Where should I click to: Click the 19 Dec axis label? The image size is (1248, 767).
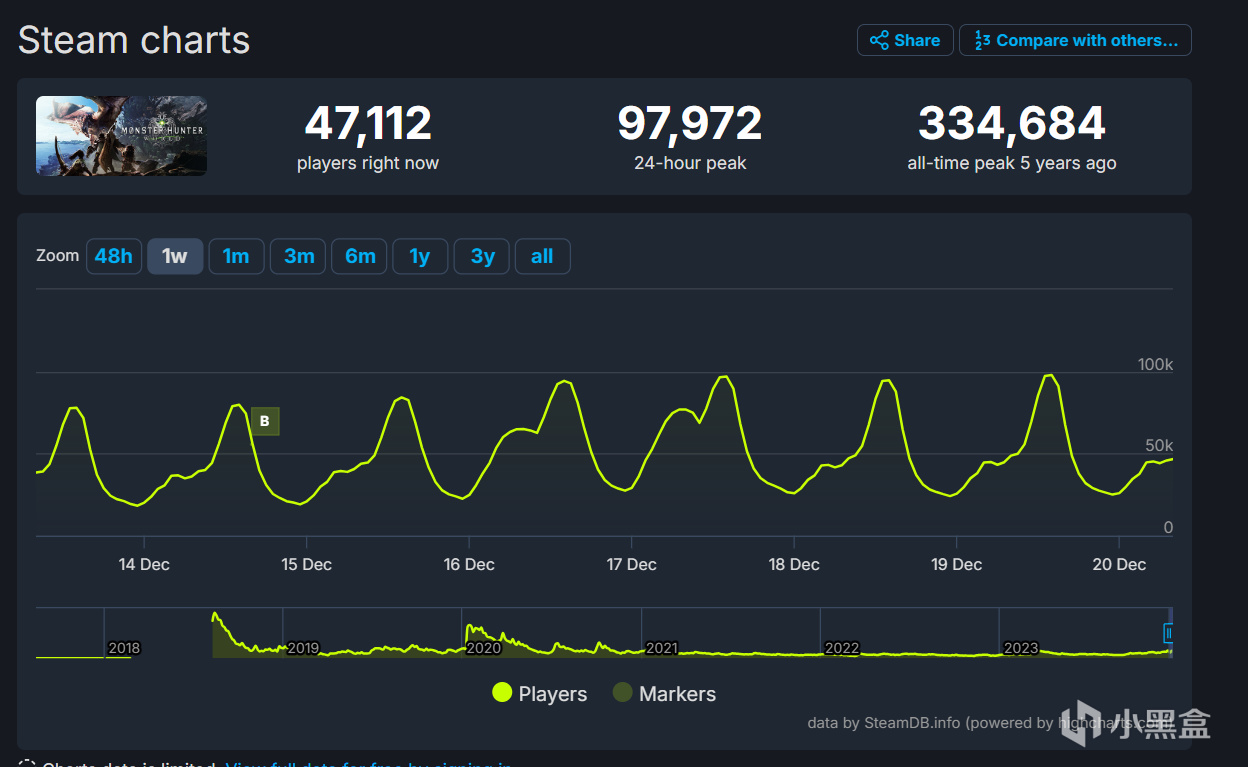956,564
